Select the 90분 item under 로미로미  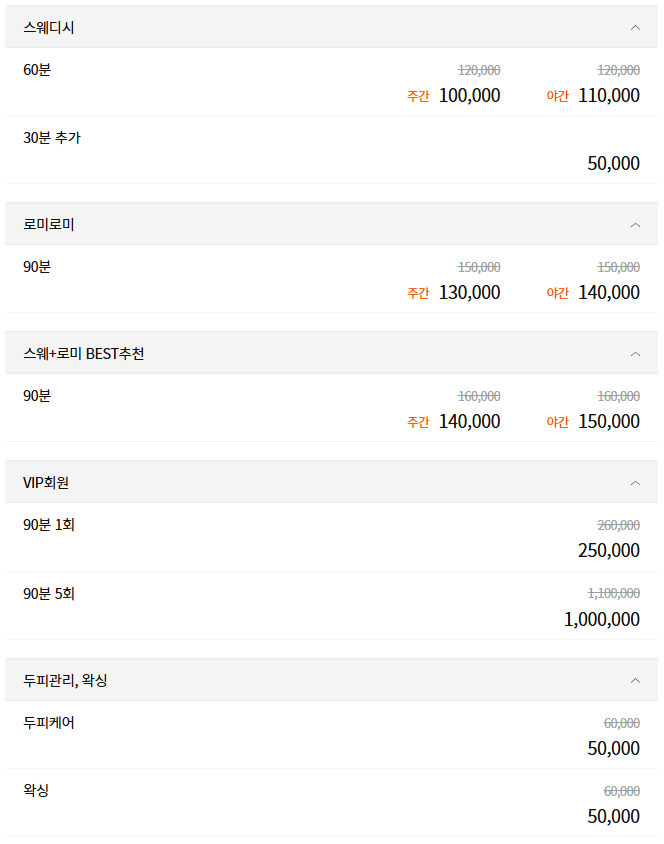coord(33,267)
